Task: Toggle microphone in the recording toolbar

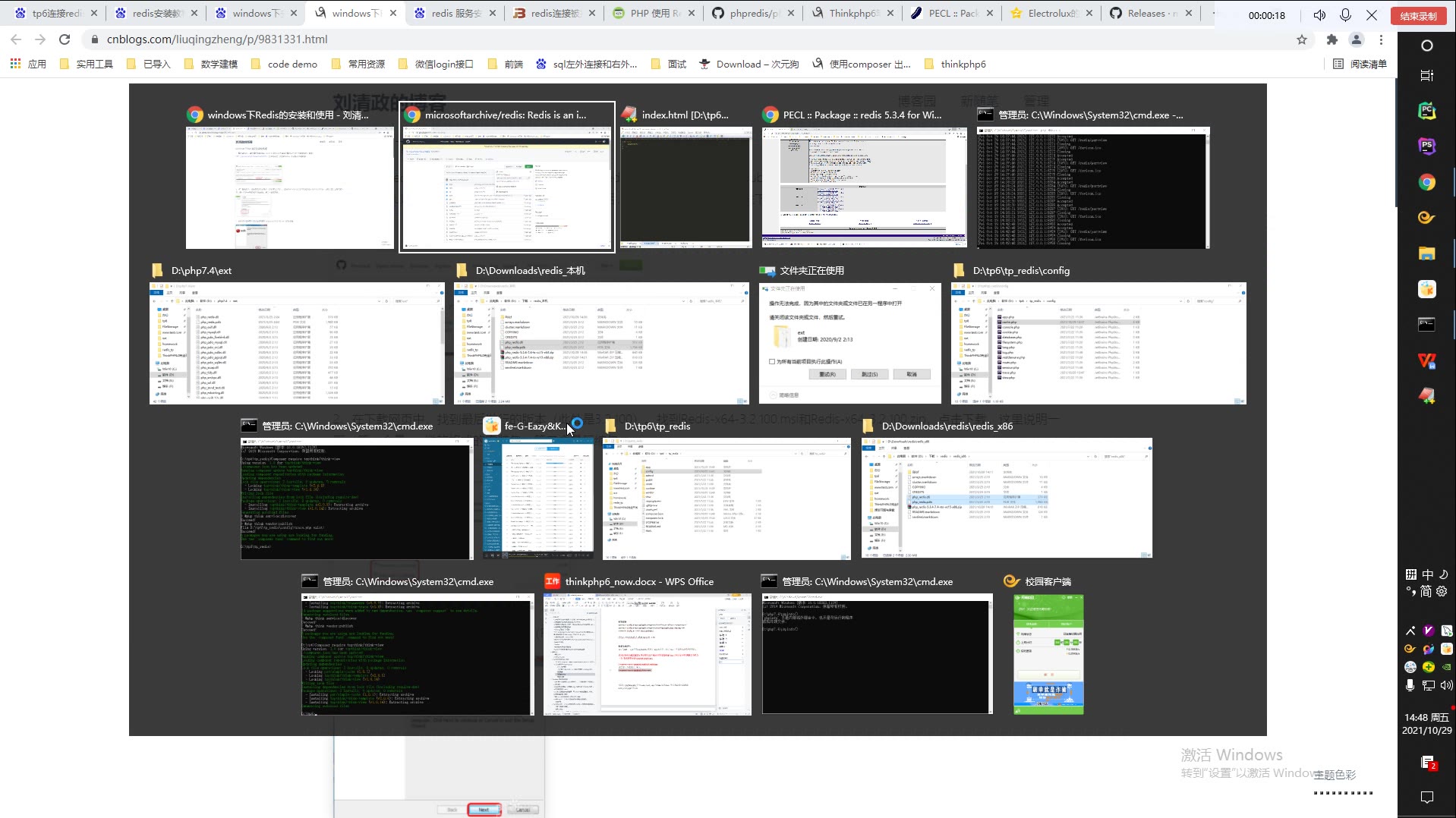Action: pyautogui.click(x=1346, y=15)
